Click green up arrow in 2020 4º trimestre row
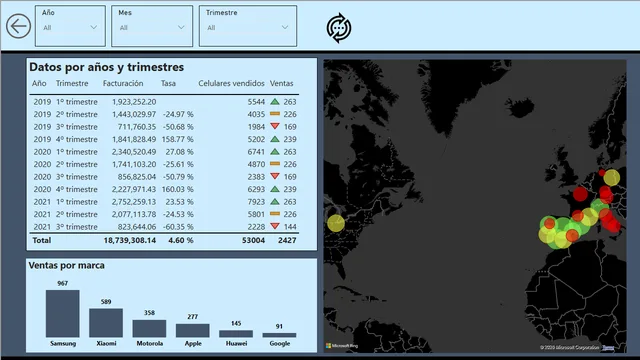 pos(275,189)
